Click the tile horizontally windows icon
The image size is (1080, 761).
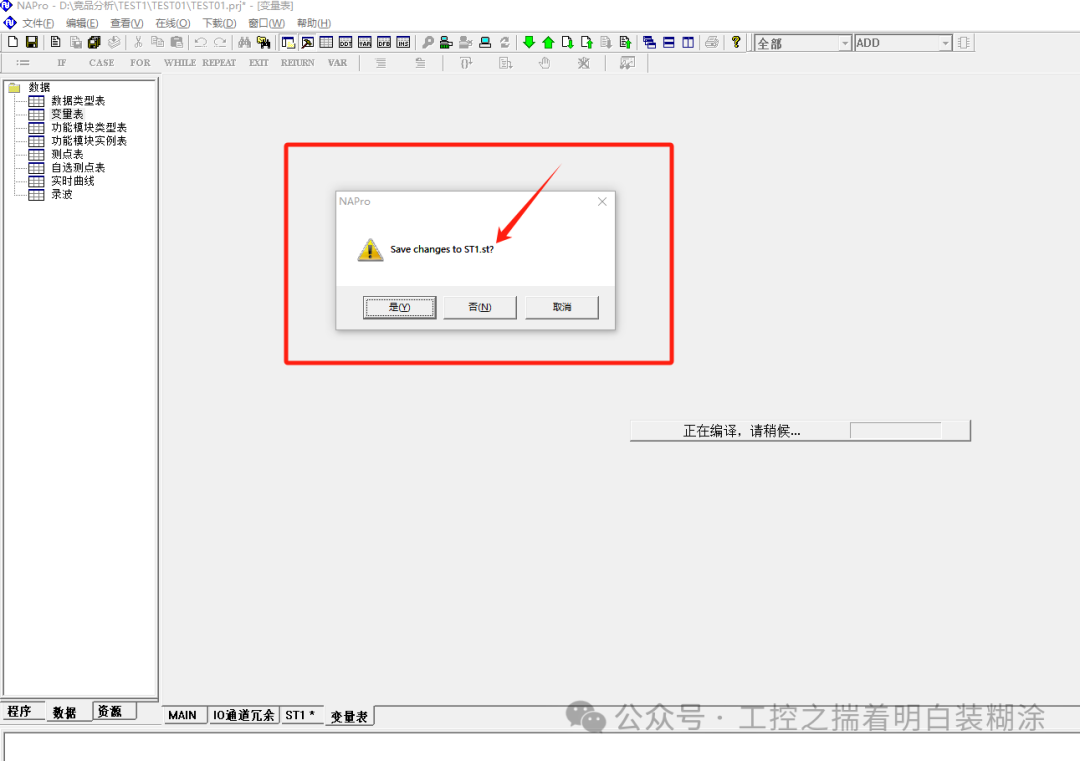pos(668,43)
